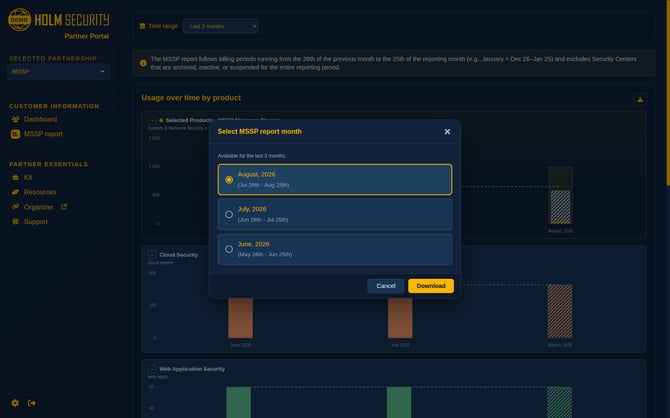Click the logout icon
Screen dimensions: 670x418
(32, 403)
